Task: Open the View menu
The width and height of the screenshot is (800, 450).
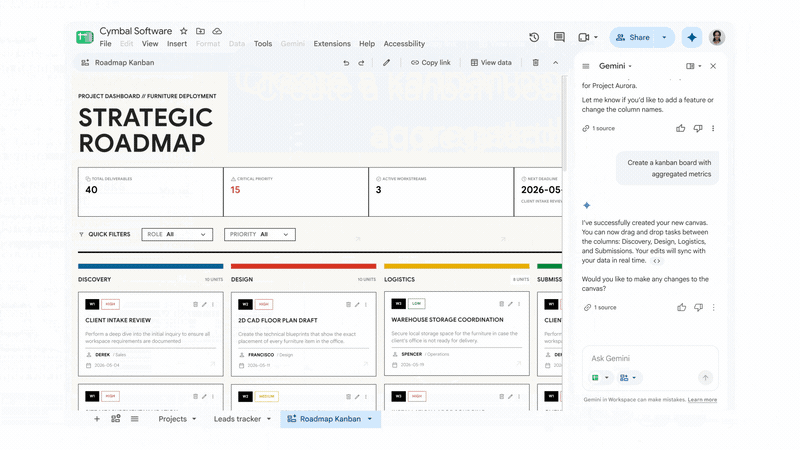Action: pos(150,44)
